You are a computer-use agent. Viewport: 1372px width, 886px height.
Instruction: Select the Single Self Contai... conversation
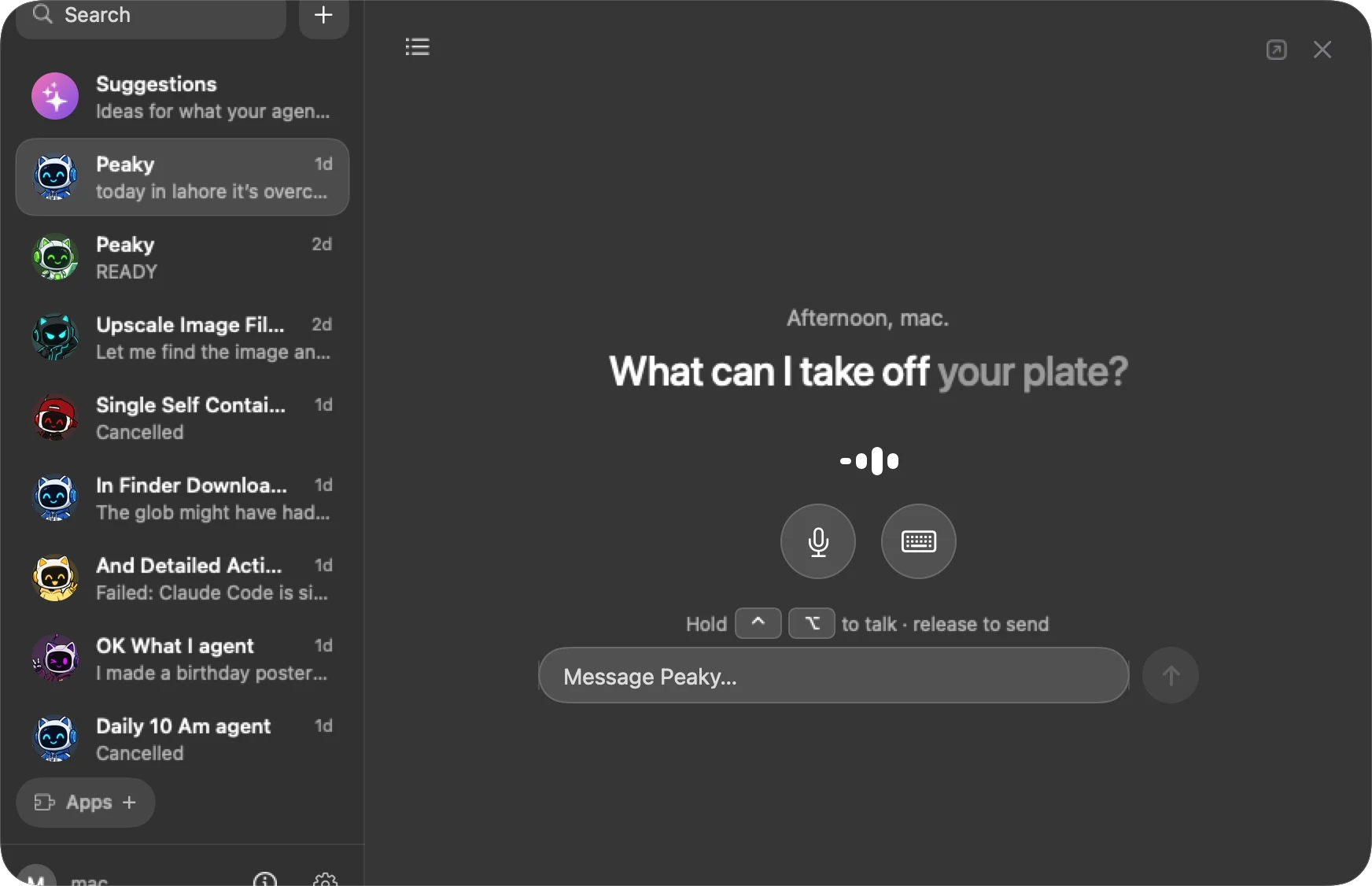click(x=183, y=418)
